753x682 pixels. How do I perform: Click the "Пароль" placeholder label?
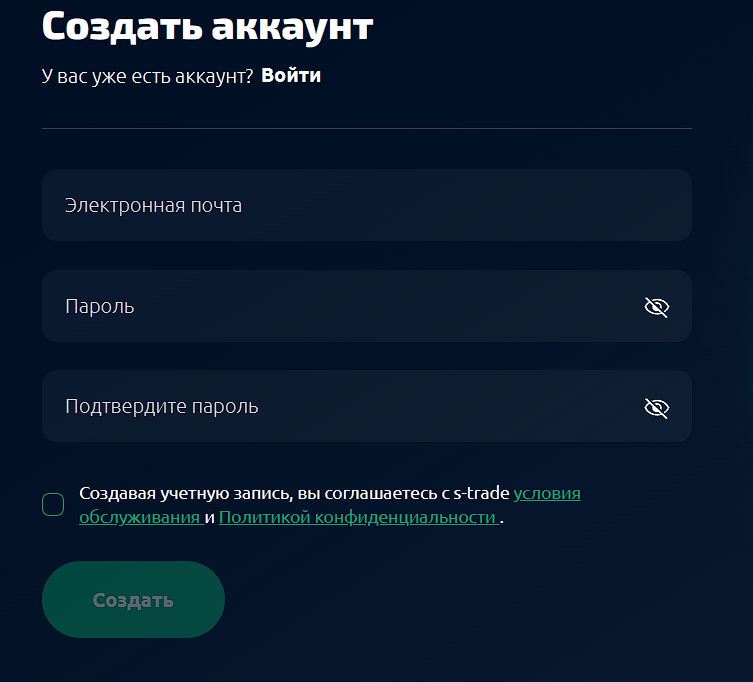[x=99, y=306]
